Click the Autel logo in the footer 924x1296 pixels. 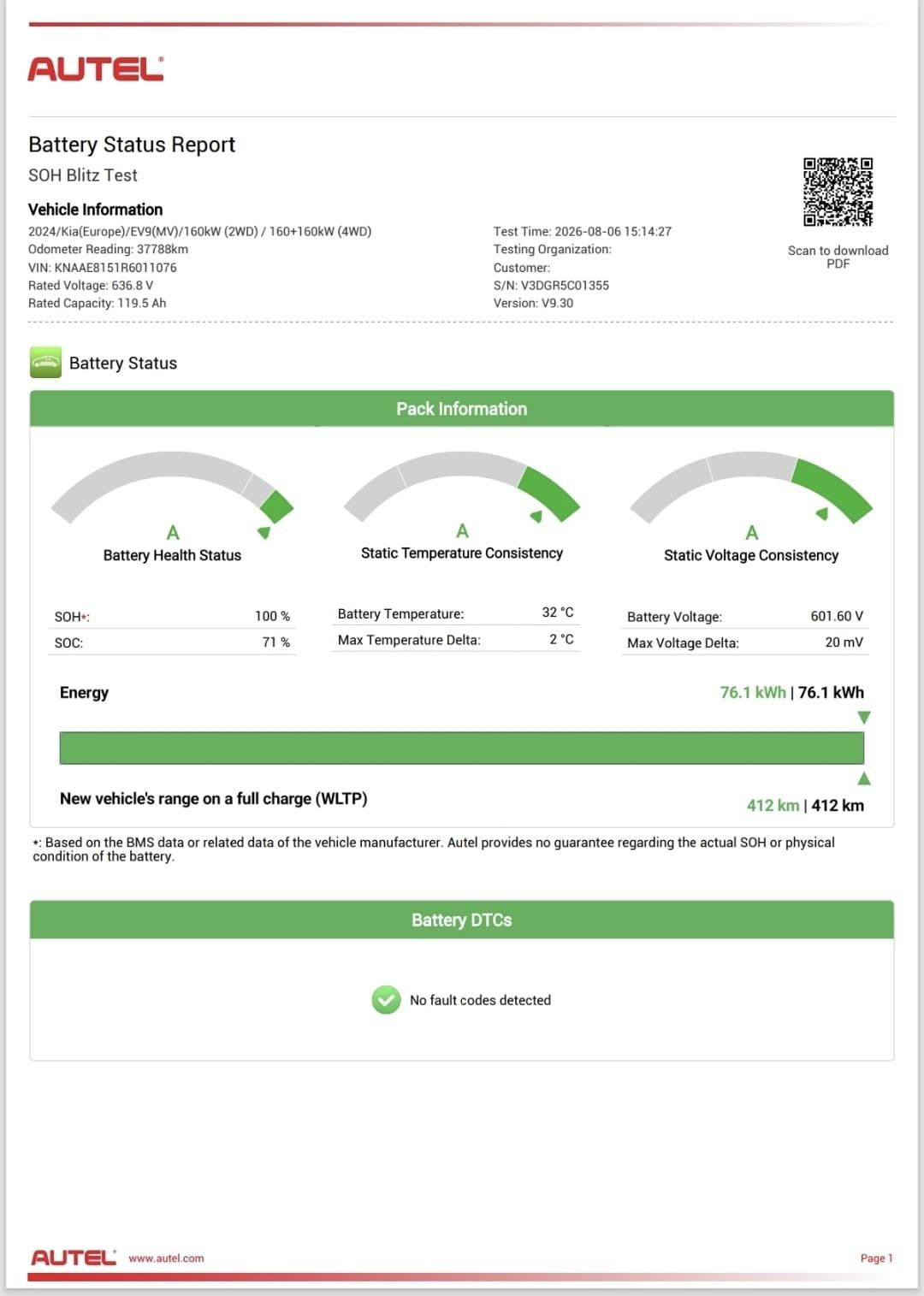pos(74,1258)
